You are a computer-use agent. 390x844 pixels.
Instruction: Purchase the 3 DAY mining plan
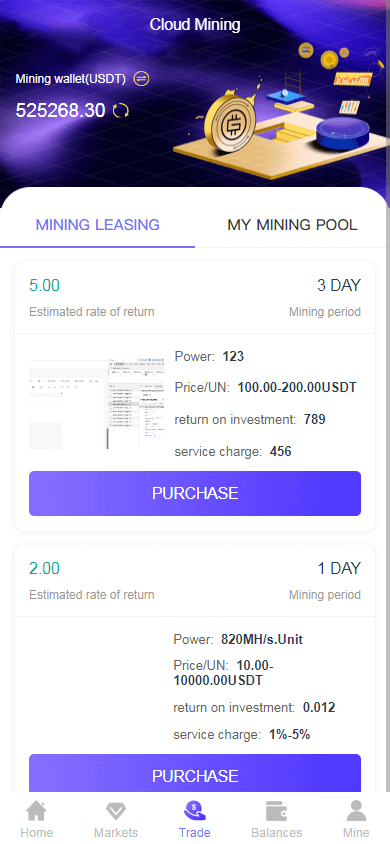click(x=195, y=493)
